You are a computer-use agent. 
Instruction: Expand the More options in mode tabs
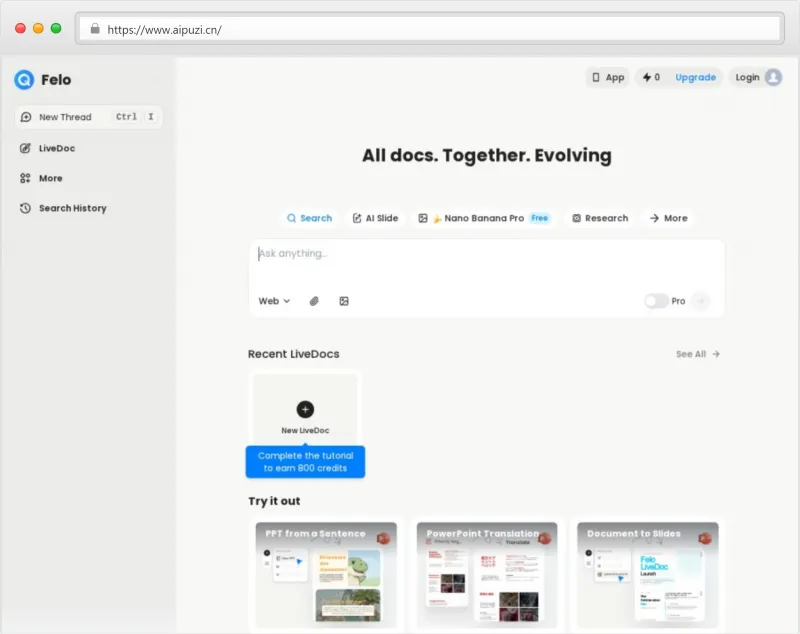(x=668, y=218)
